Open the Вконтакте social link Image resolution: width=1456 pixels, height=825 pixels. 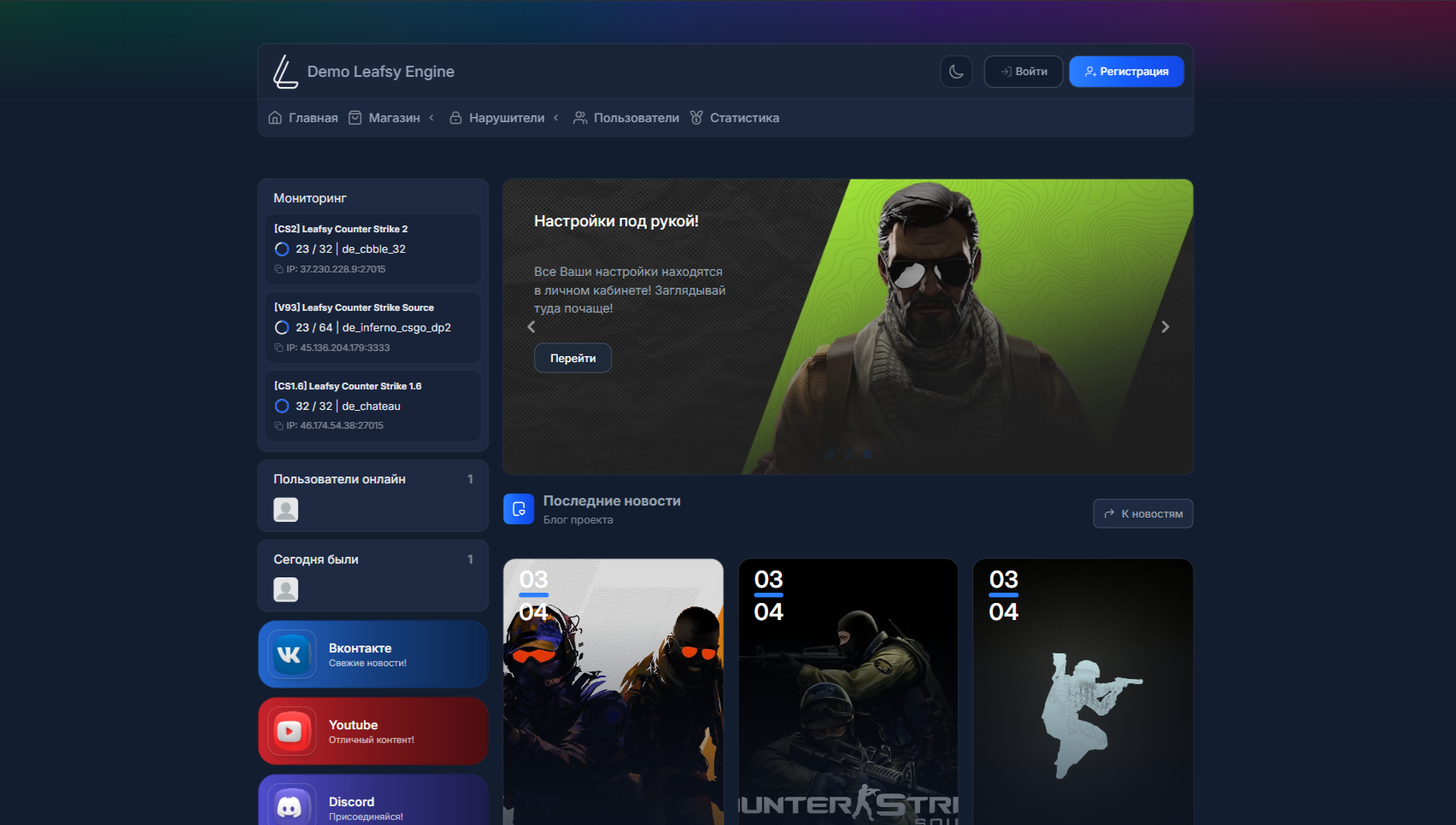373,654
